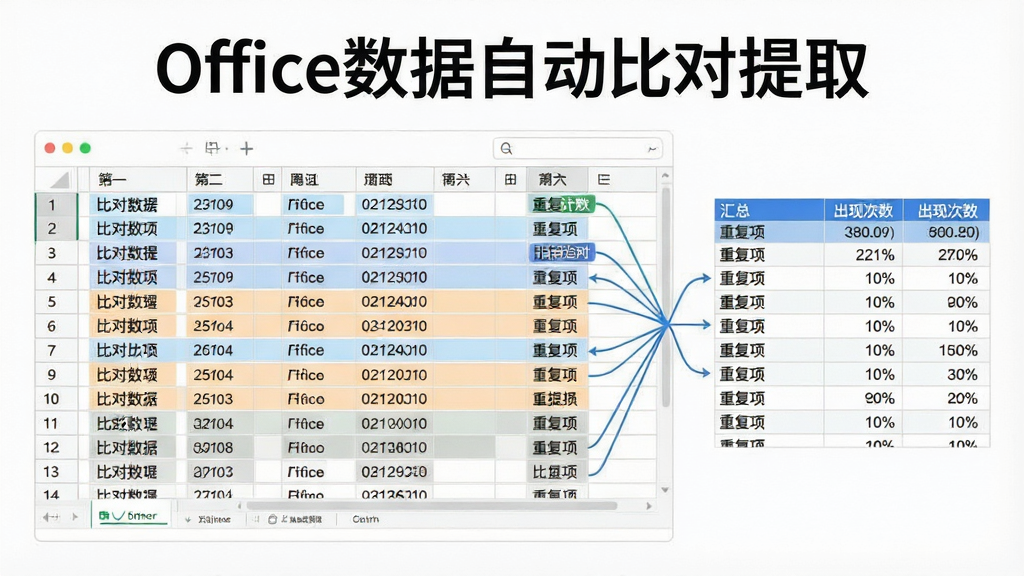The width and height of the screenshot is (1024, 576).
Task: Click the layout icon at right of header row
Action: pos(604,179)
